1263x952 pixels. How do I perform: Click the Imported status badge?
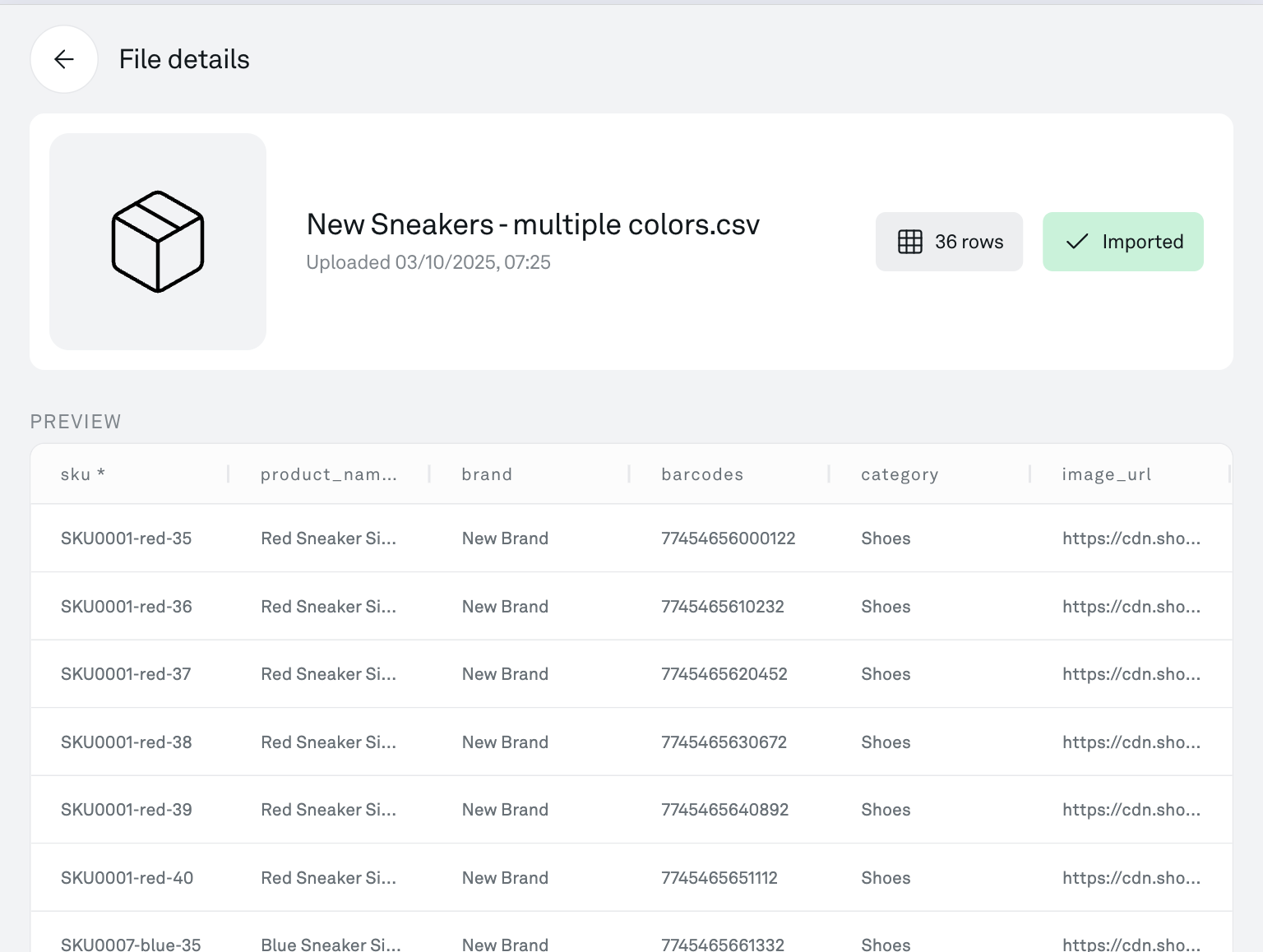tap(1122, 242)
